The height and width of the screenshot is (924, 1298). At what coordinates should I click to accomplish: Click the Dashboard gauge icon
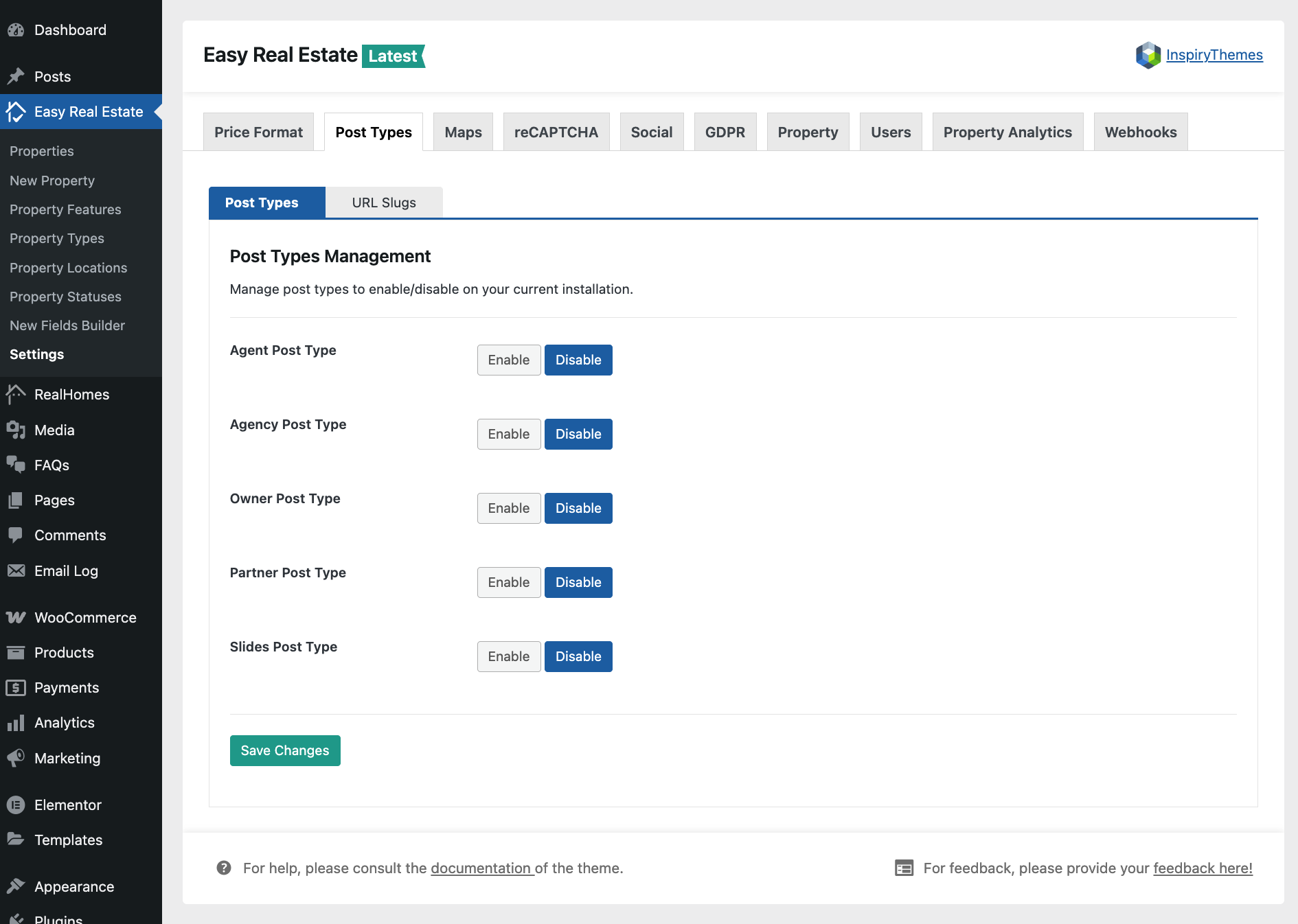16,30
